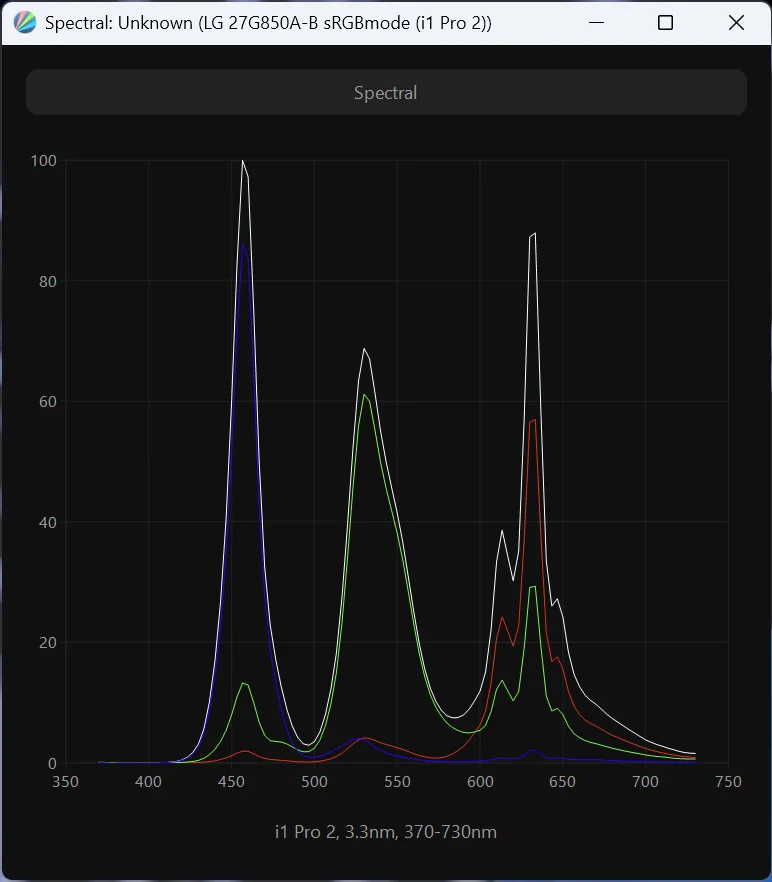Click the red curve peak near 632nm
This screenshot has width=772, height=882.
pyautogui.click(x=533, y=420)
